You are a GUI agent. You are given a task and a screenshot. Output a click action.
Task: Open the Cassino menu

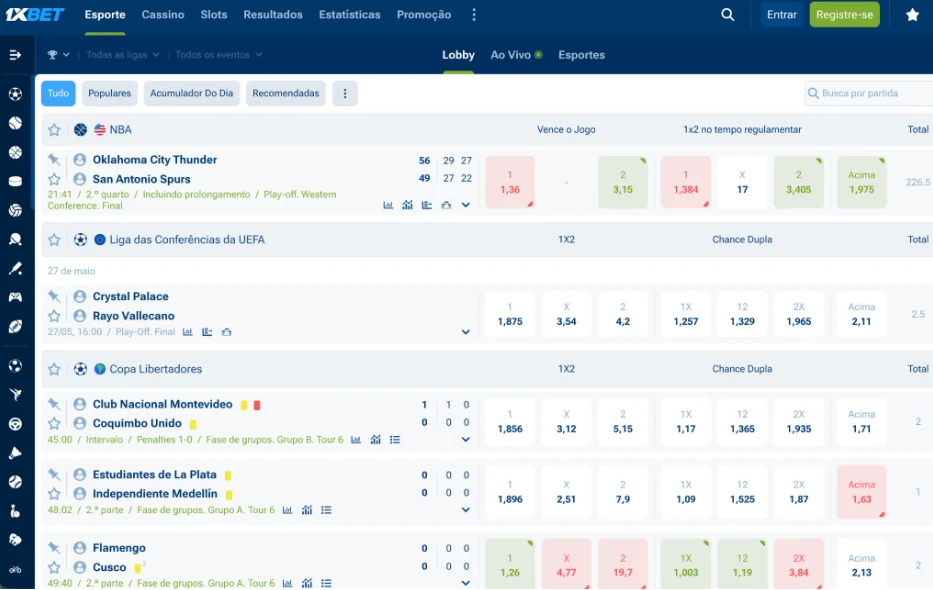pyautogui.click(x=163, y=15)
